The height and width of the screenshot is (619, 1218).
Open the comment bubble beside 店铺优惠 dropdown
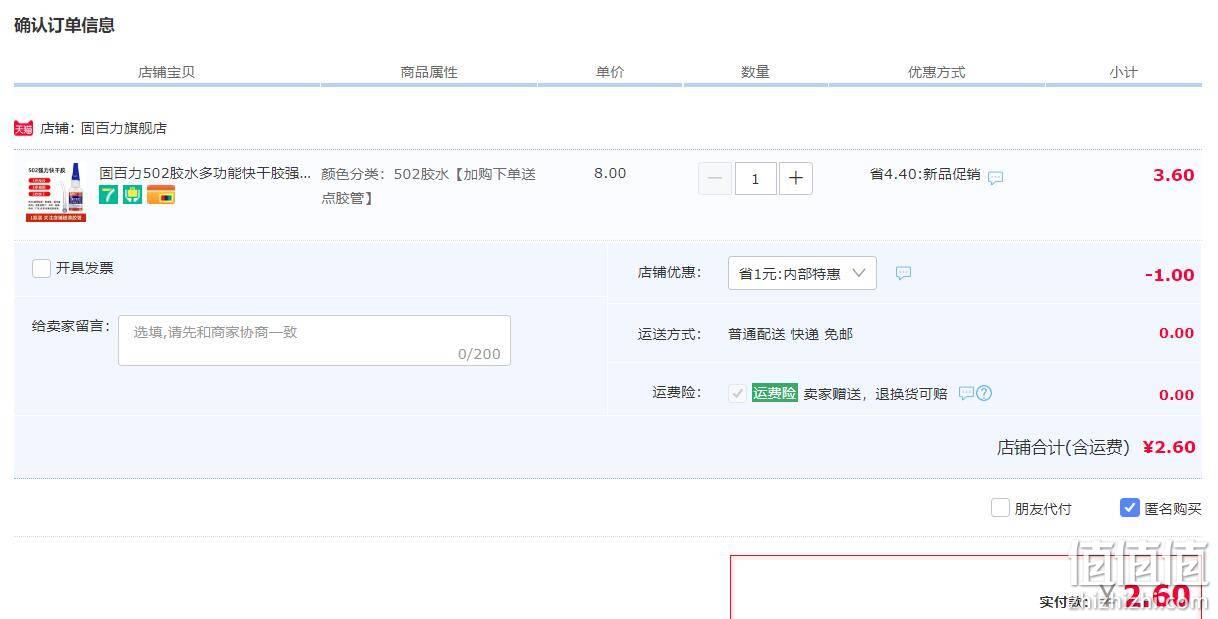(903, 273)
